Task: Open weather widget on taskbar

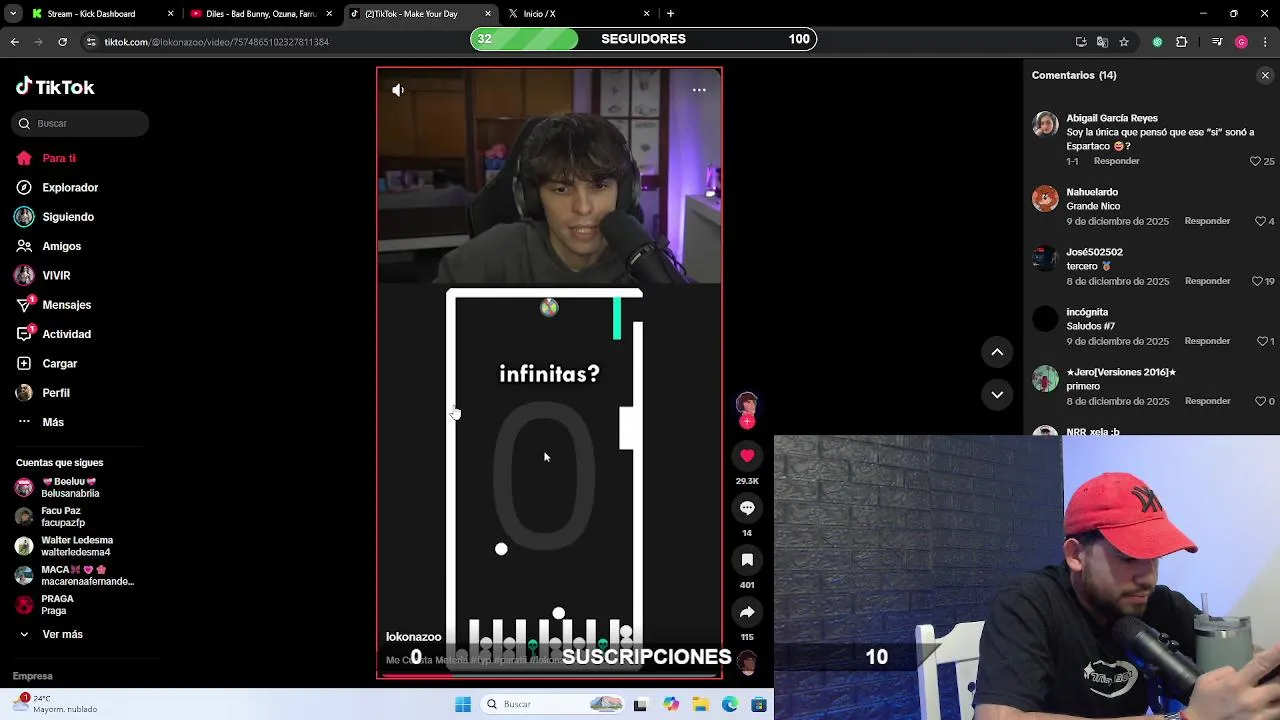Action: [55, 704]
